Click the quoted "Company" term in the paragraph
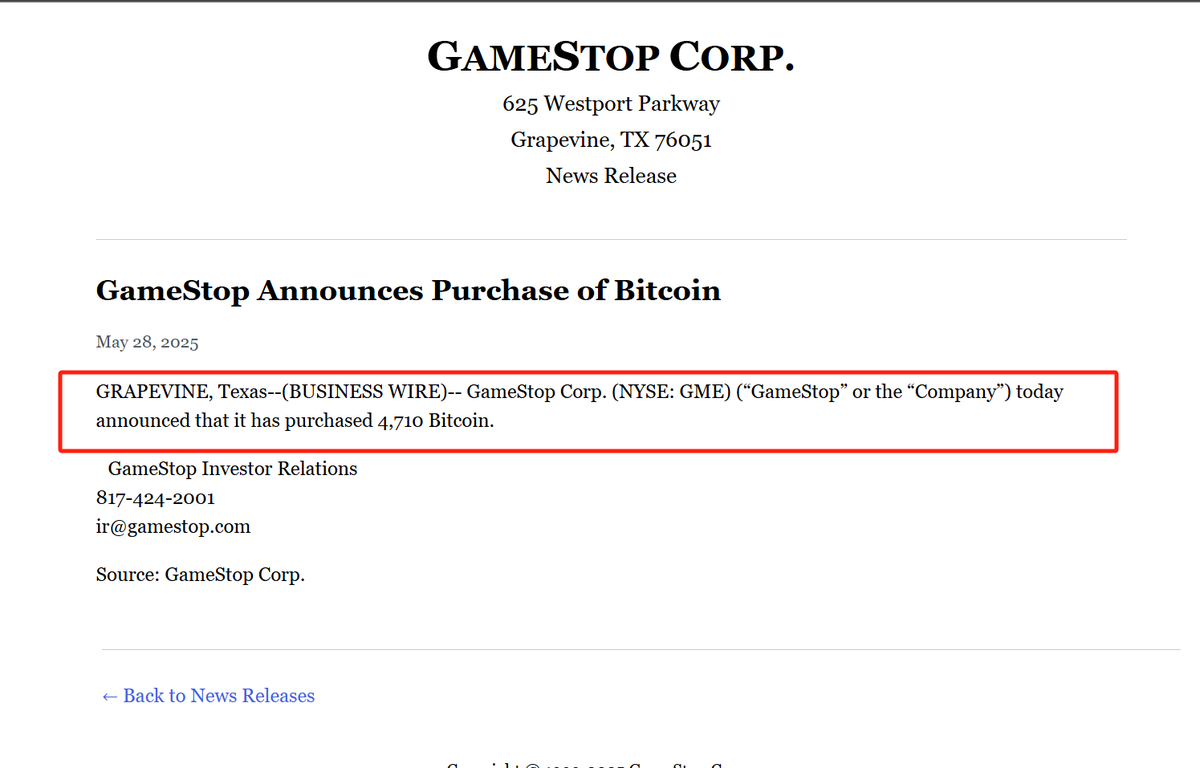The height and width of the screenshot is (768, 1200). [x=960, y=392]
